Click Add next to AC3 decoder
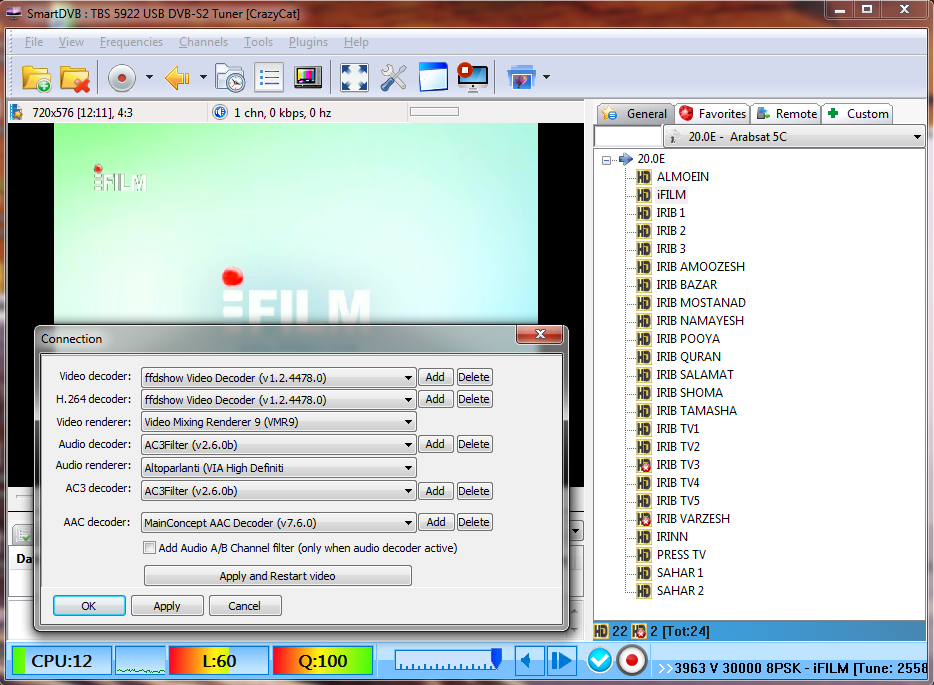 click(x=435, y=491)
